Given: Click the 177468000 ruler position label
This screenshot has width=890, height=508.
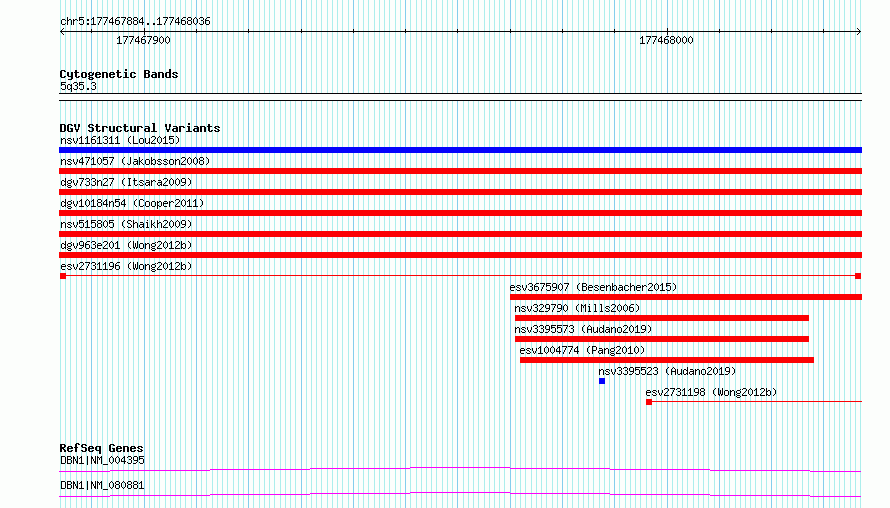Looking at the screenshot, I should point(666,40).
